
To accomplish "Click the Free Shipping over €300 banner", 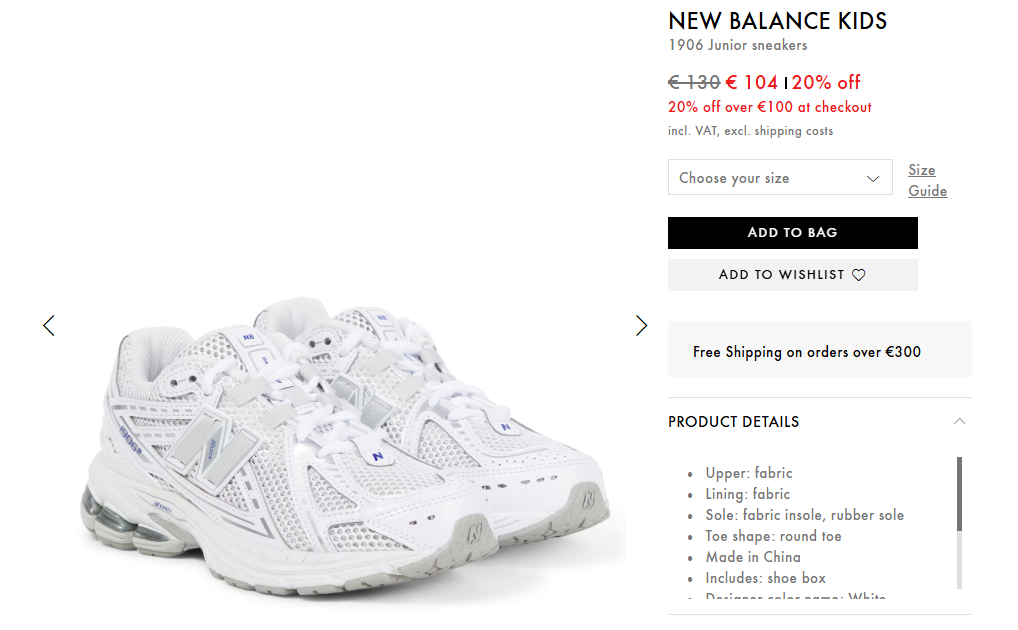I will coord(819,349).
